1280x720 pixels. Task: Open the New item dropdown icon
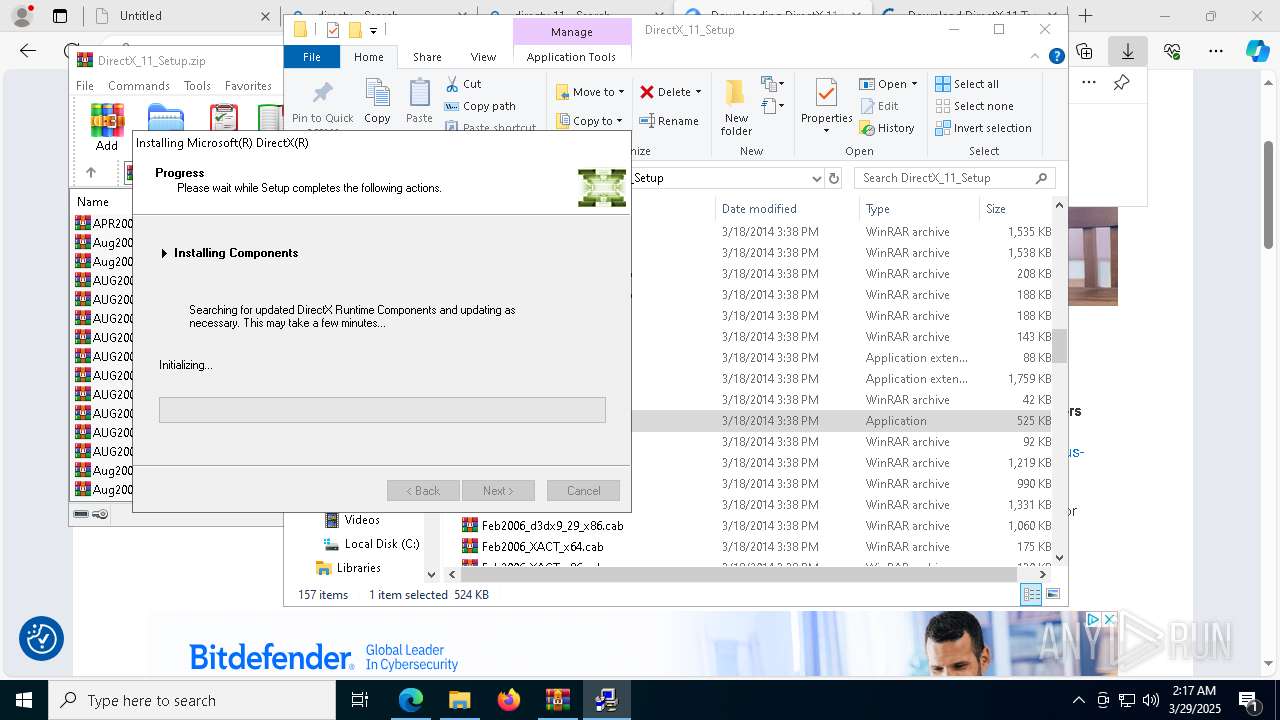coord(771,84)
